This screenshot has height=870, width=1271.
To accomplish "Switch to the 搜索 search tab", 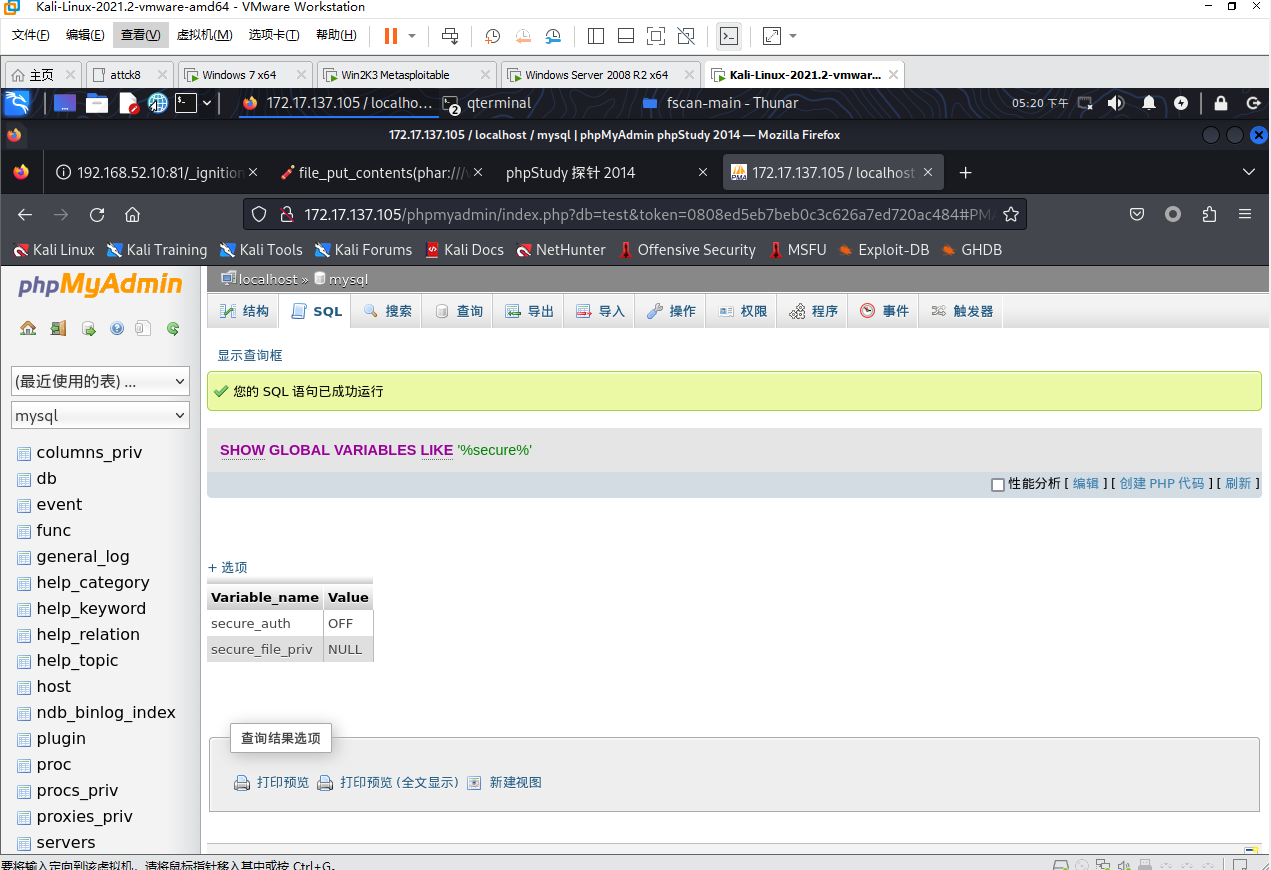I will tap(387, 311).
